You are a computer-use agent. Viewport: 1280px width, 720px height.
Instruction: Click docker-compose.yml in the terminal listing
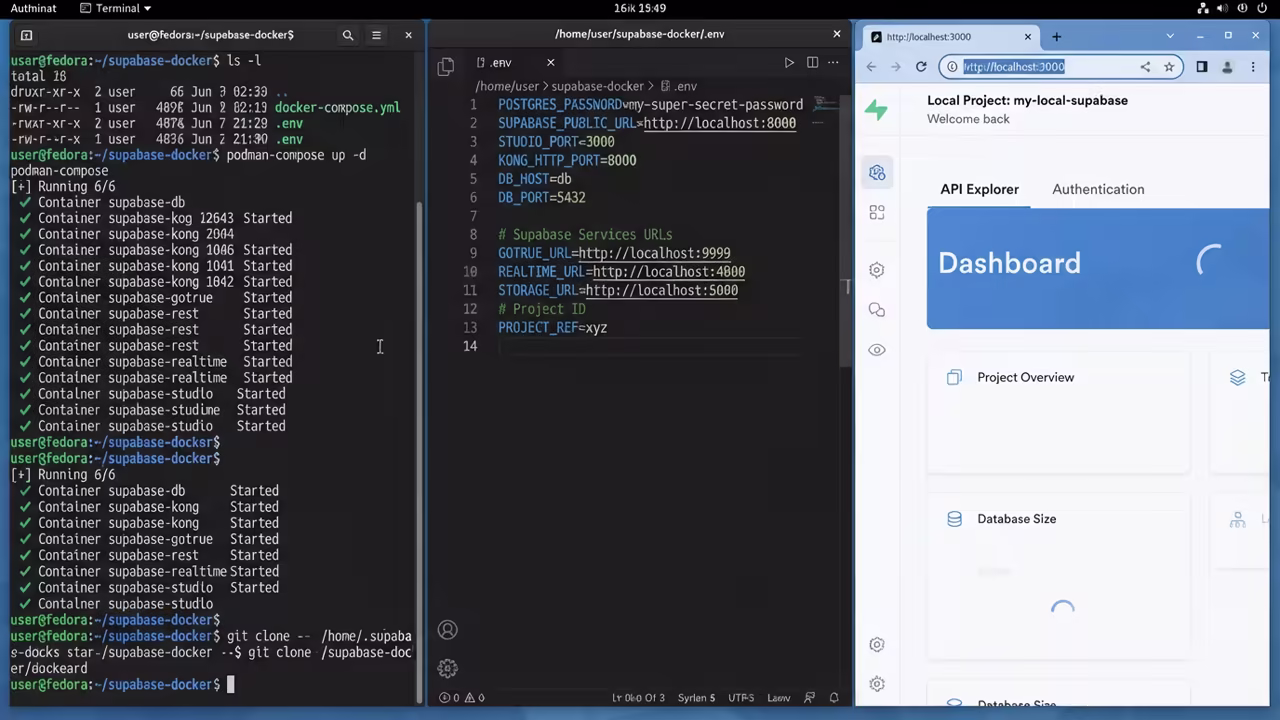point(337,107)
